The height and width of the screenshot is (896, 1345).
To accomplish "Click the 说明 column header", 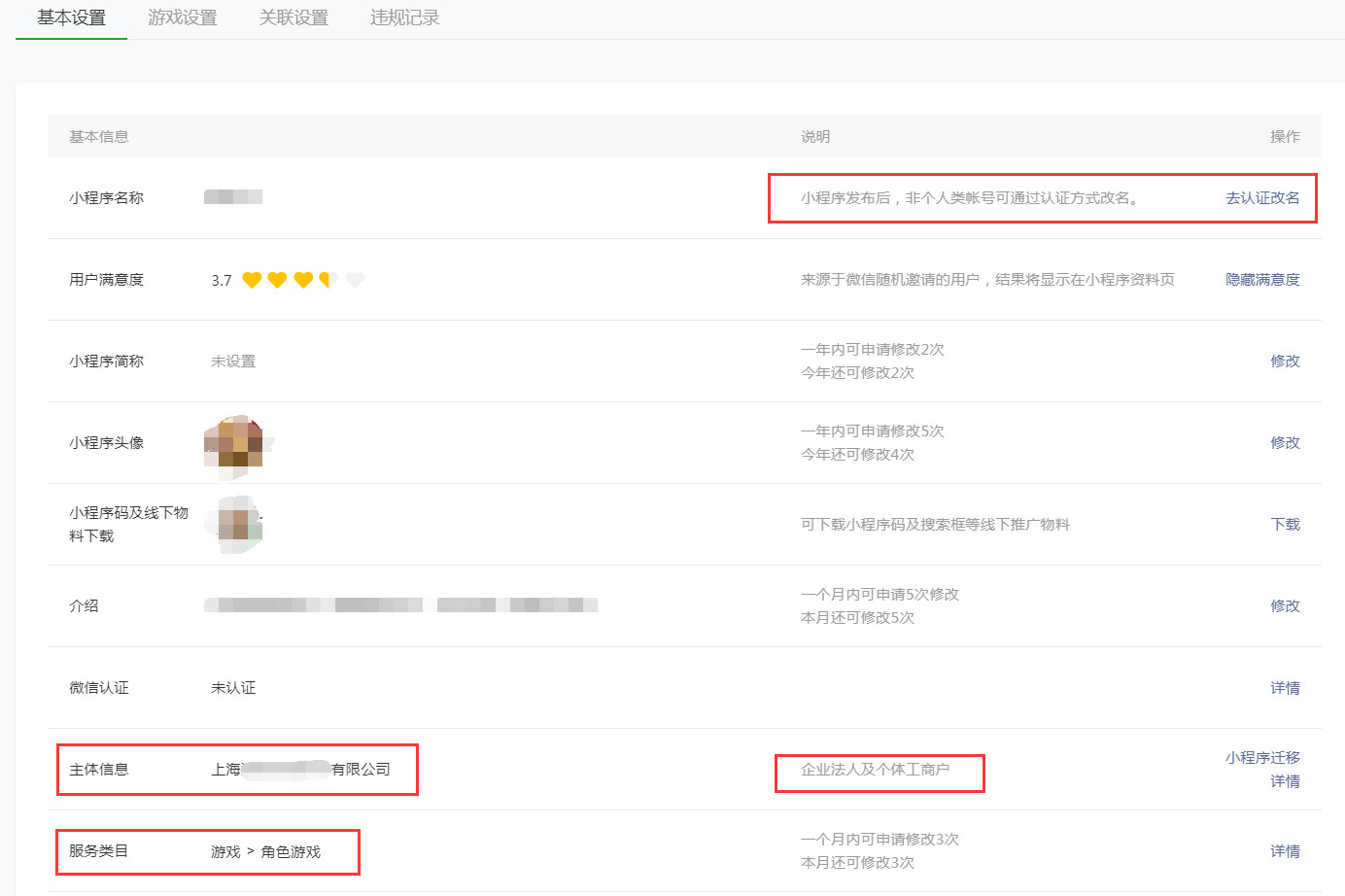I will tap(815, 136).
